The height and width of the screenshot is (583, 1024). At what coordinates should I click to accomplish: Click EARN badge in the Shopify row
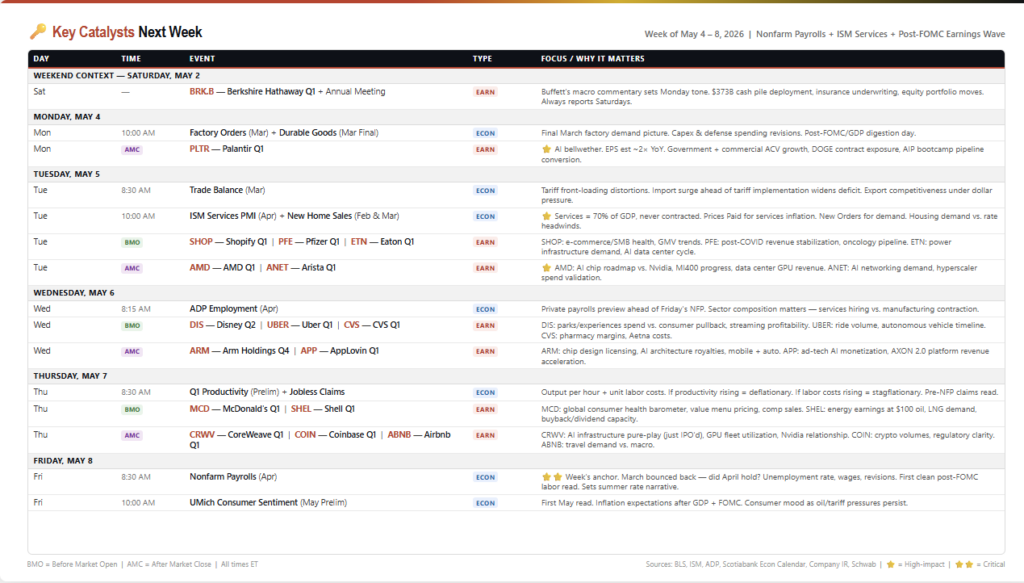[x=485, y=242]
